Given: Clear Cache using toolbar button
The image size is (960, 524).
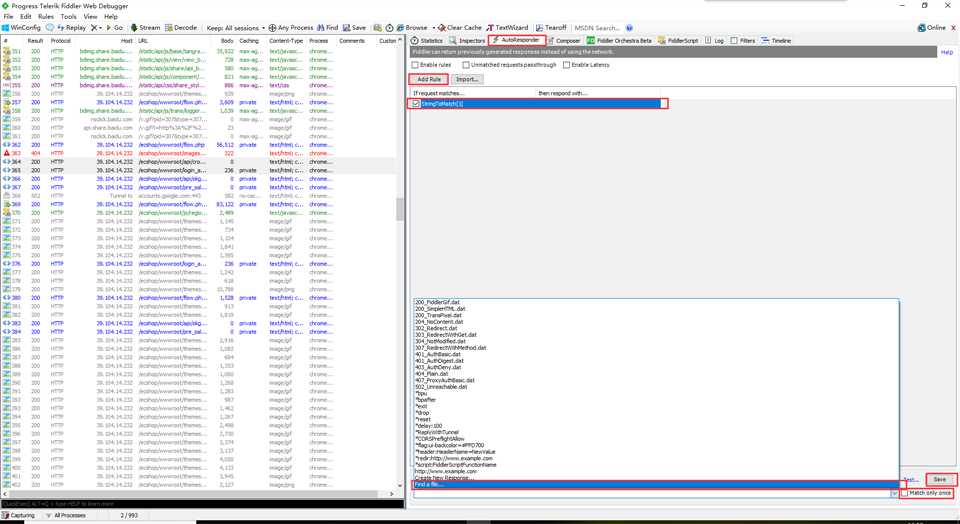Looking at the screenshot, I should point(460,28).
